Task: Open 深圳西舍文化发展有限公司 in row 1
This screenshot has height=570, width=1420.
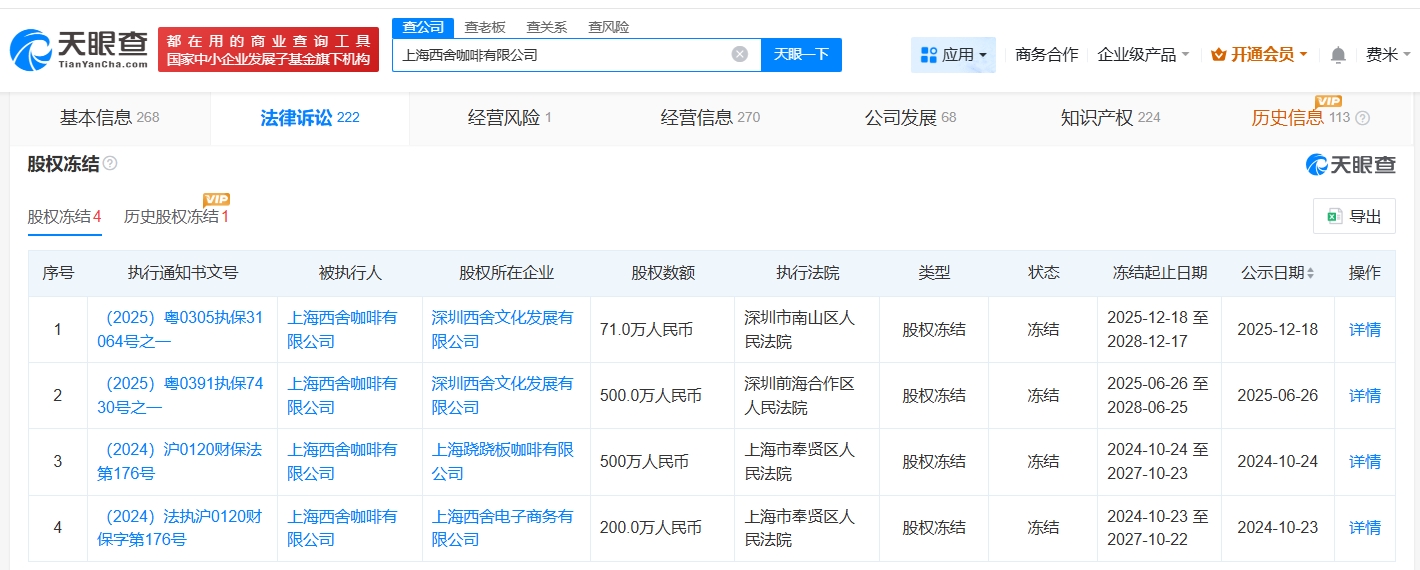Action: 503,329
